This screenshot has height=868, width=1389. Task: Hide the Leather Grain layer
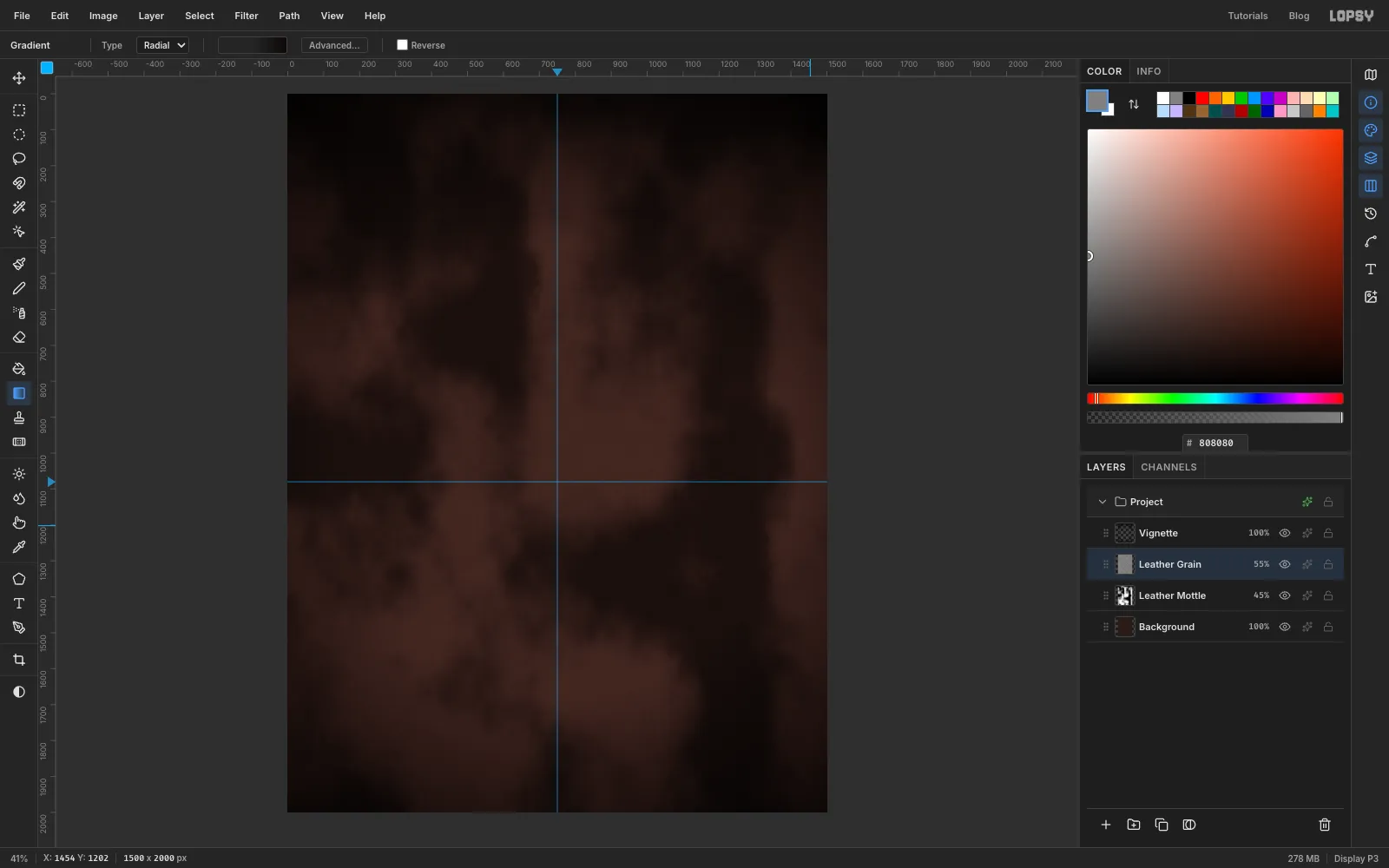coord(1285,564)
